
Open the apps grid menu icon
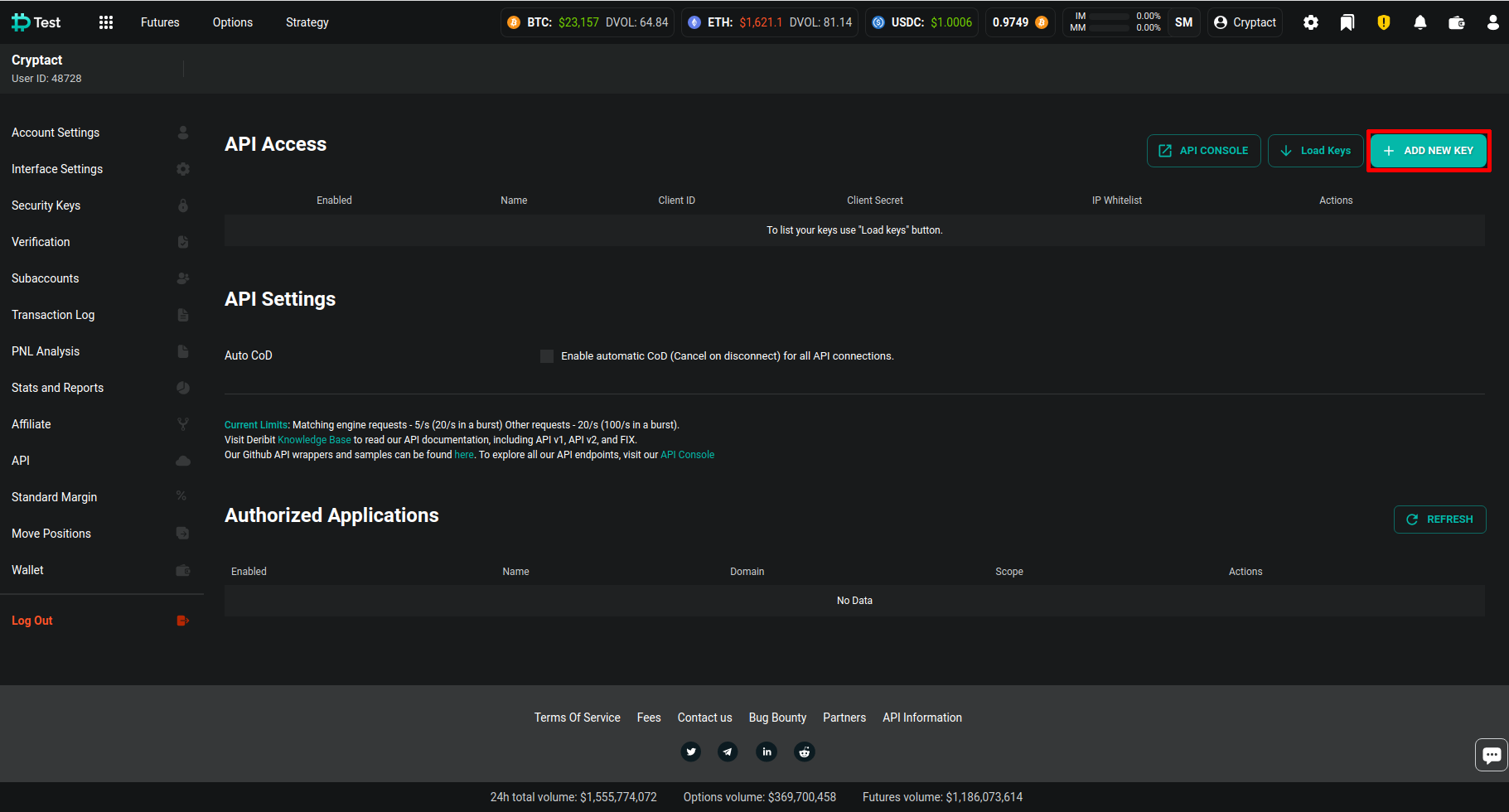tap(106, 22)
